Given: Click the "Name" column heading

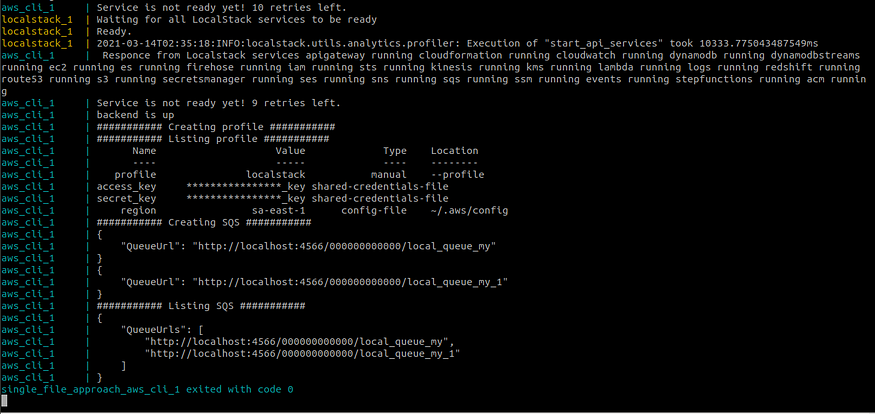Looking at the screenshot, I should [x=144, y=151].
